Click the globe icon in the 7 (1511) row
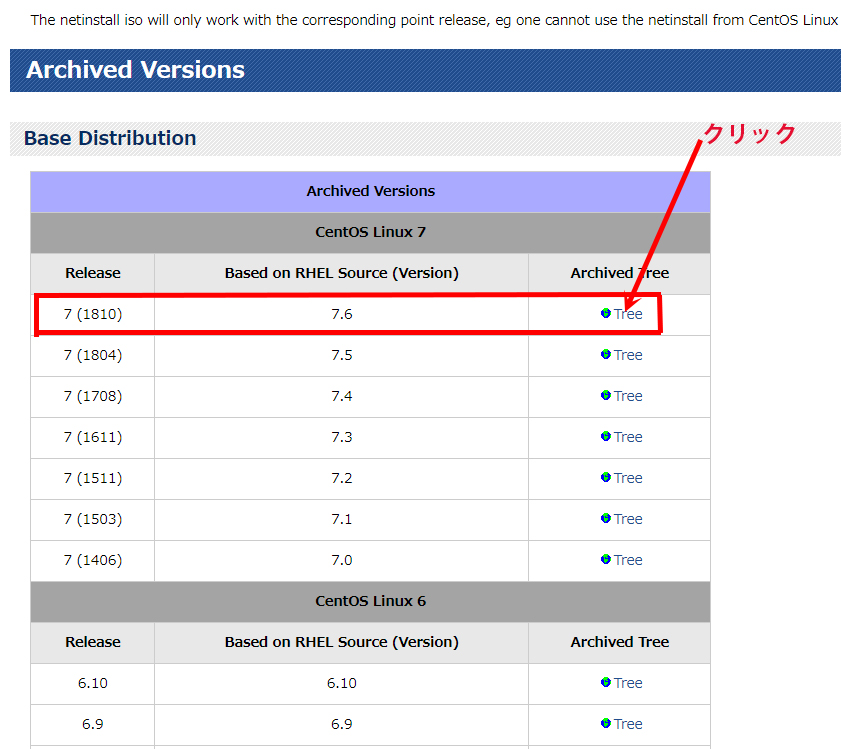This screenshot has width=841, height=749. [606, 477]
